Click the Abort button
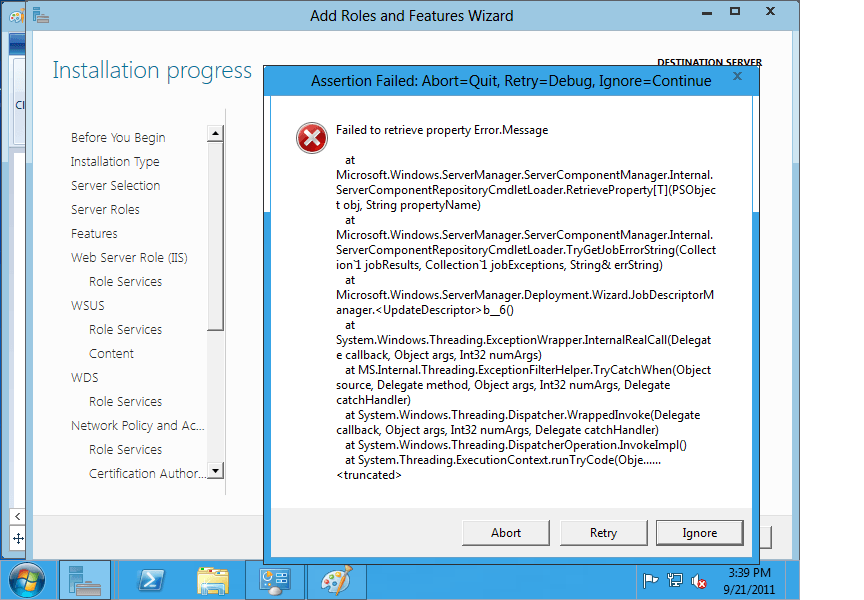Screen dimensions: 864x600 [x=505, y=533]
